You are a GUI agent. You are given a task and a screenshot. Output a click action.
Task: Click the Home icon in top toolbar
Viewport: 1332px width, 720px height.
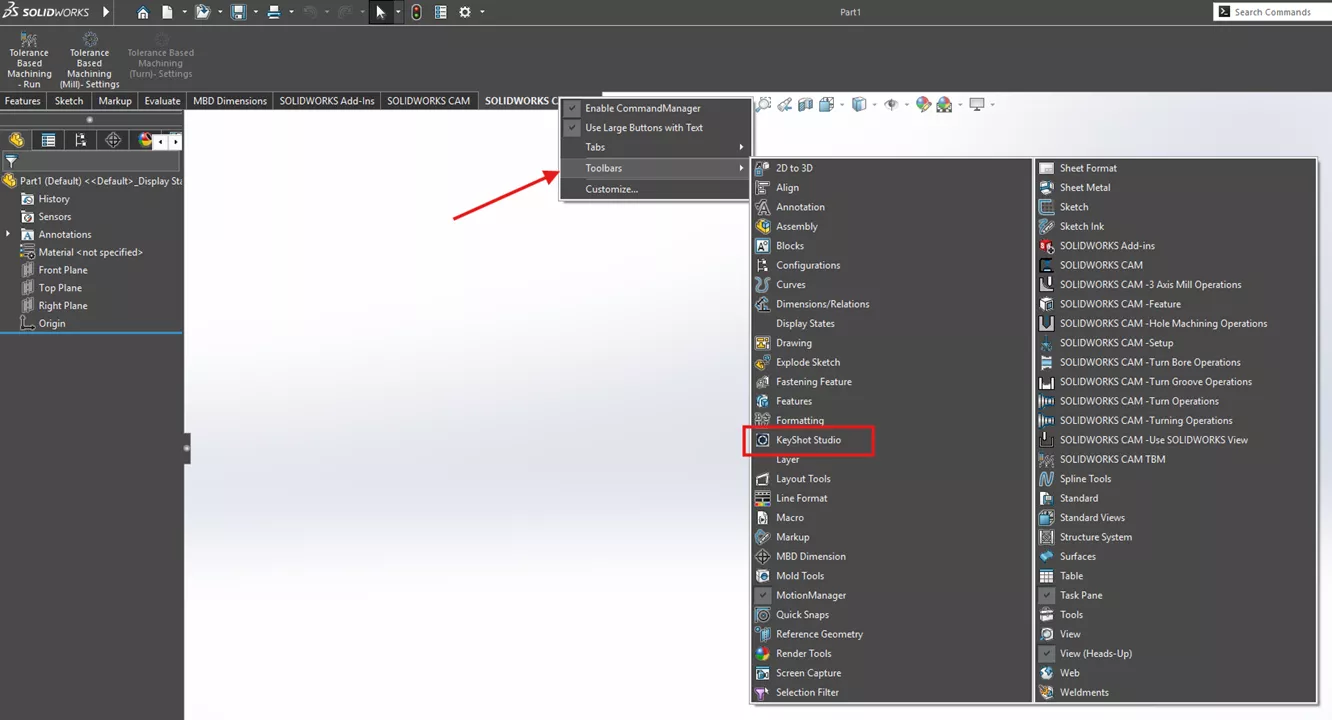point(143,12)
